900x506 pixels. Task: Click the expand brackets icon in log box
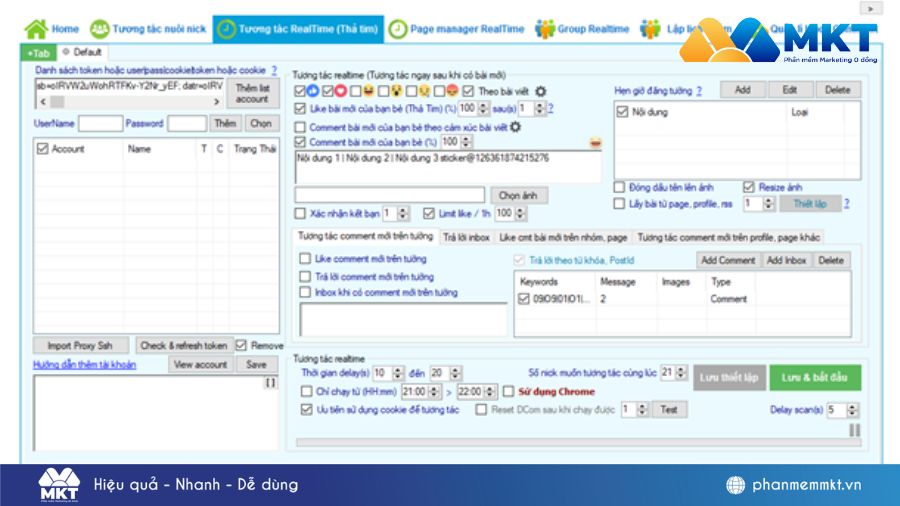point(270,382)
